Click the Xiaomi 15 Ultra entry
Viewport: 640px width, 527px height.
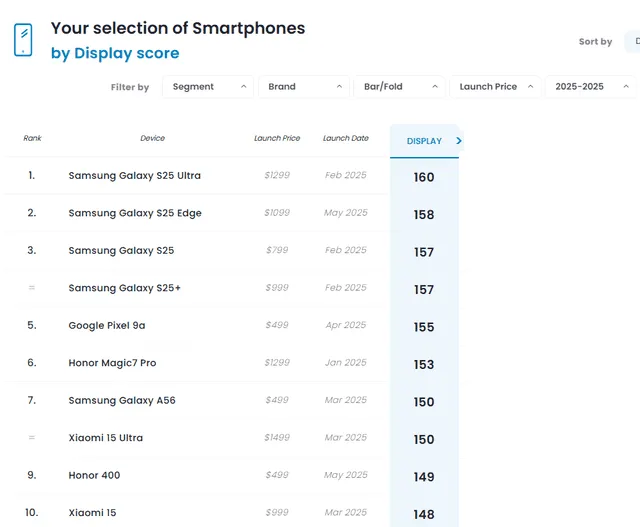point(106,438)
